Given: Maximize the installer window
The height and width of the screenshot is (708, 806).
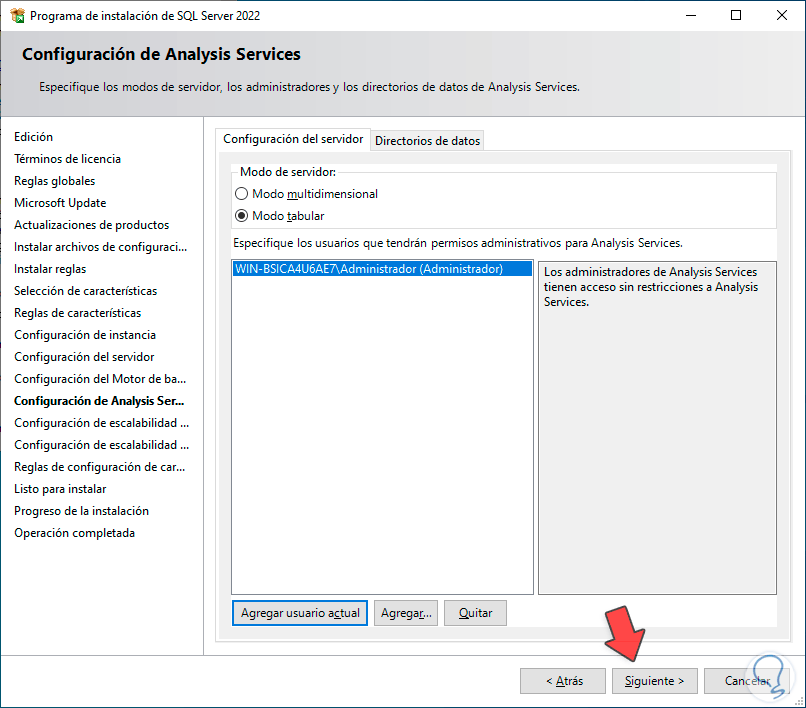Looking at the screenshot, I should point(736,15).
